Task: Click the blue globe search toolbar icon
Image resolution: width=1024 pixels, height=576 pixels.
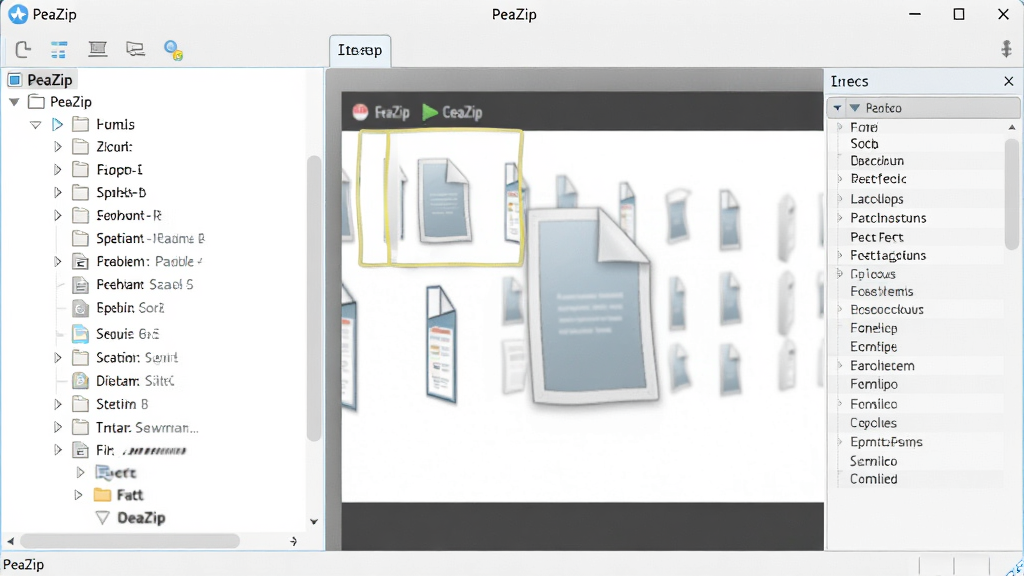Action: 173,50
